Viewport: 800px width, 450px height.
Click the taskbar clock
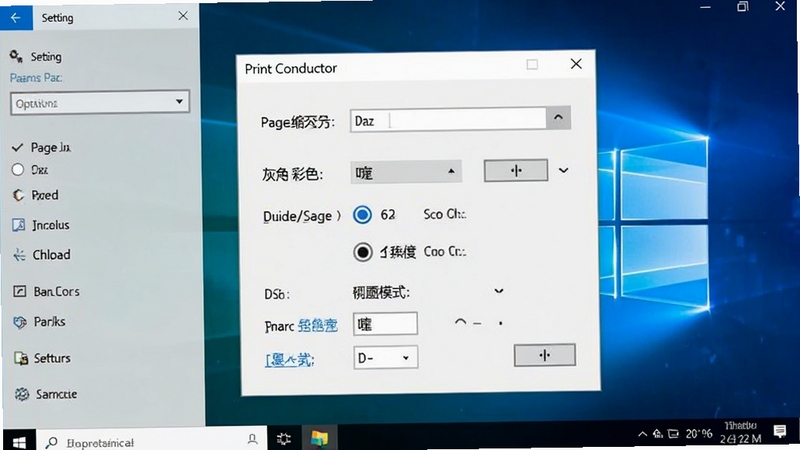coord(740,432)
